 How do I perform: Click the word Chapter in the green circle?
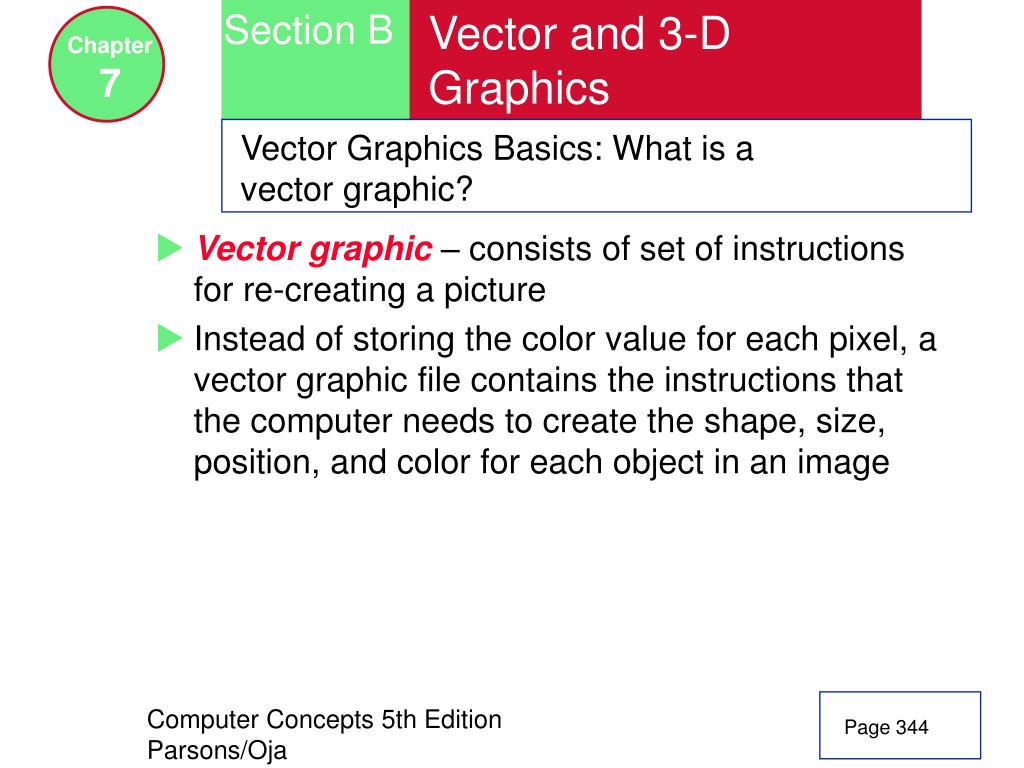click(110, 46)
